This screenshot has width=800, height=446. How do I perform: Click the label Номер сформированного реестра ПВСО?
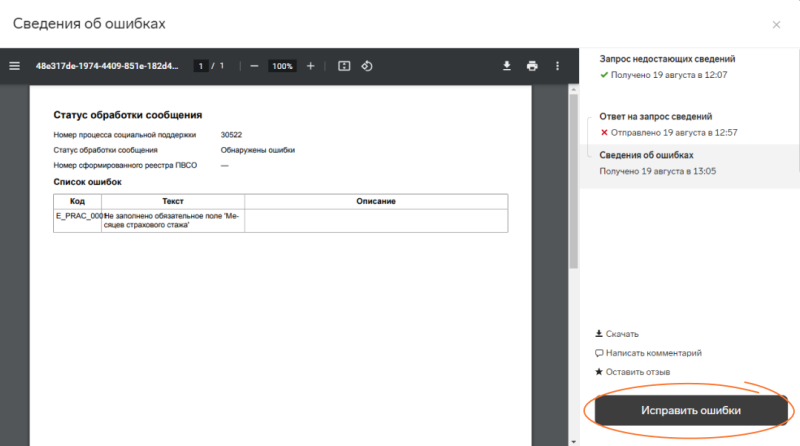click(125, 165)
